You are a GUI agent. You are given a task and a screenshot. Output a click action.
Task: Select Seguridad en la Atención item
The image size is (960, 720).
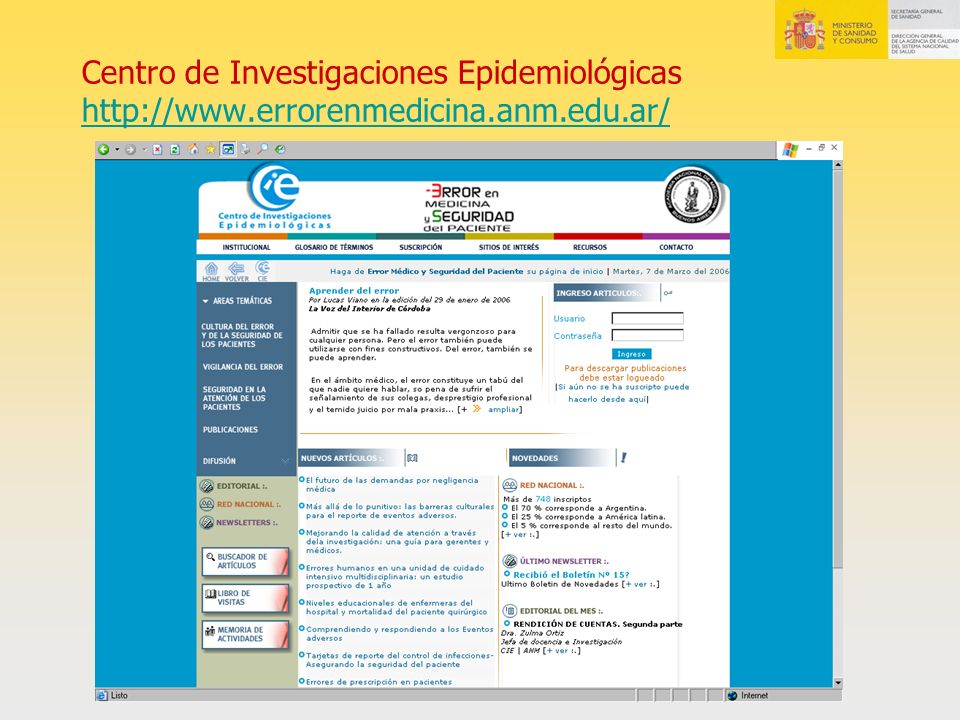click(234, 398)
